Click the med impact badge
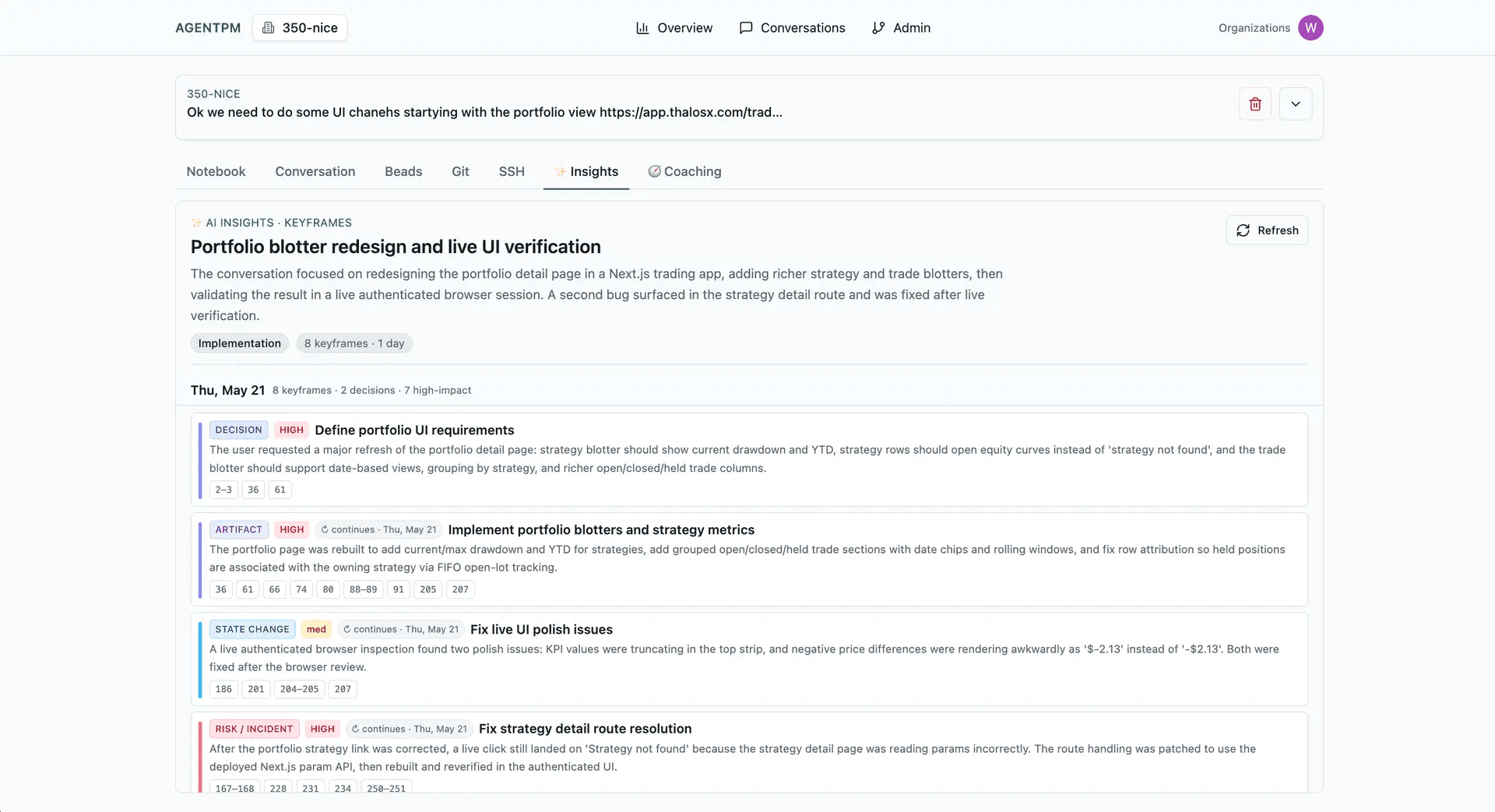Screen dimensions: 1495x812 [316, 629]
